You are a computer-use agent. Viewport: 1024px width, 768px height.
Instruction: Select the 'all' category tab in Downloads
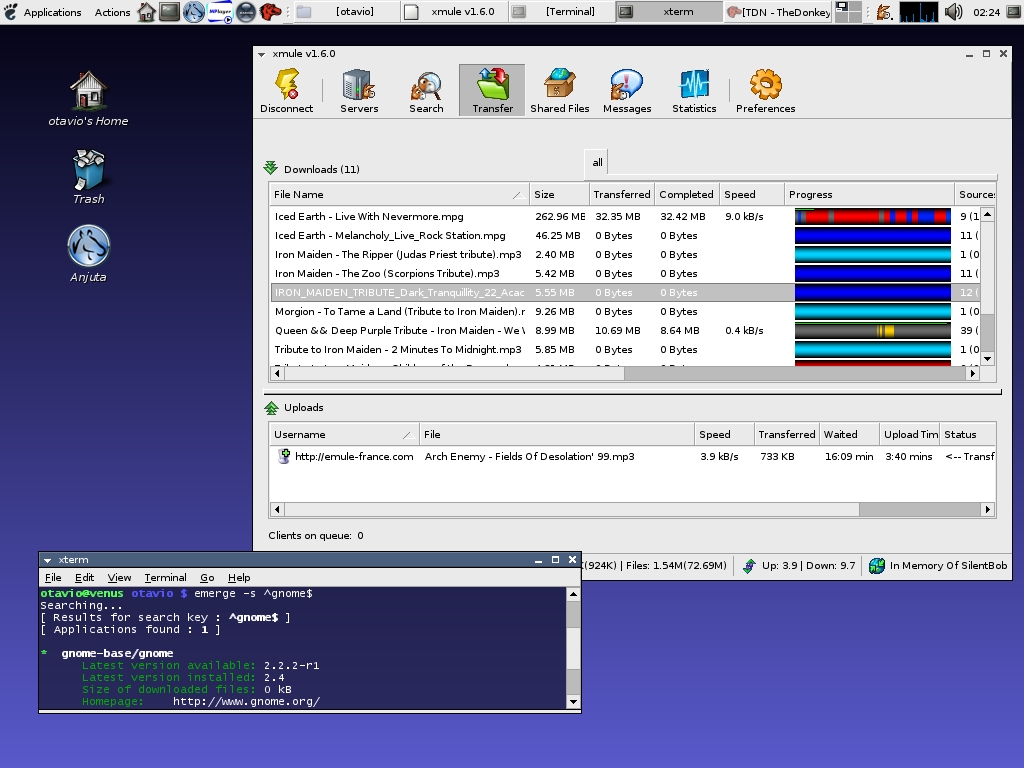tap(597, 163)
